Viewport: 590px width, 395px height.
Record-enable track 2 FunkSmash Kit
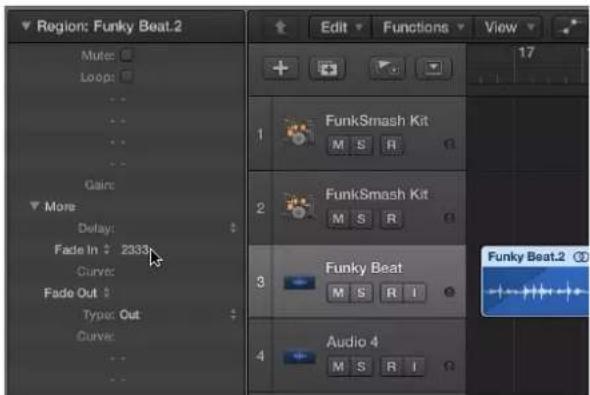392,219
